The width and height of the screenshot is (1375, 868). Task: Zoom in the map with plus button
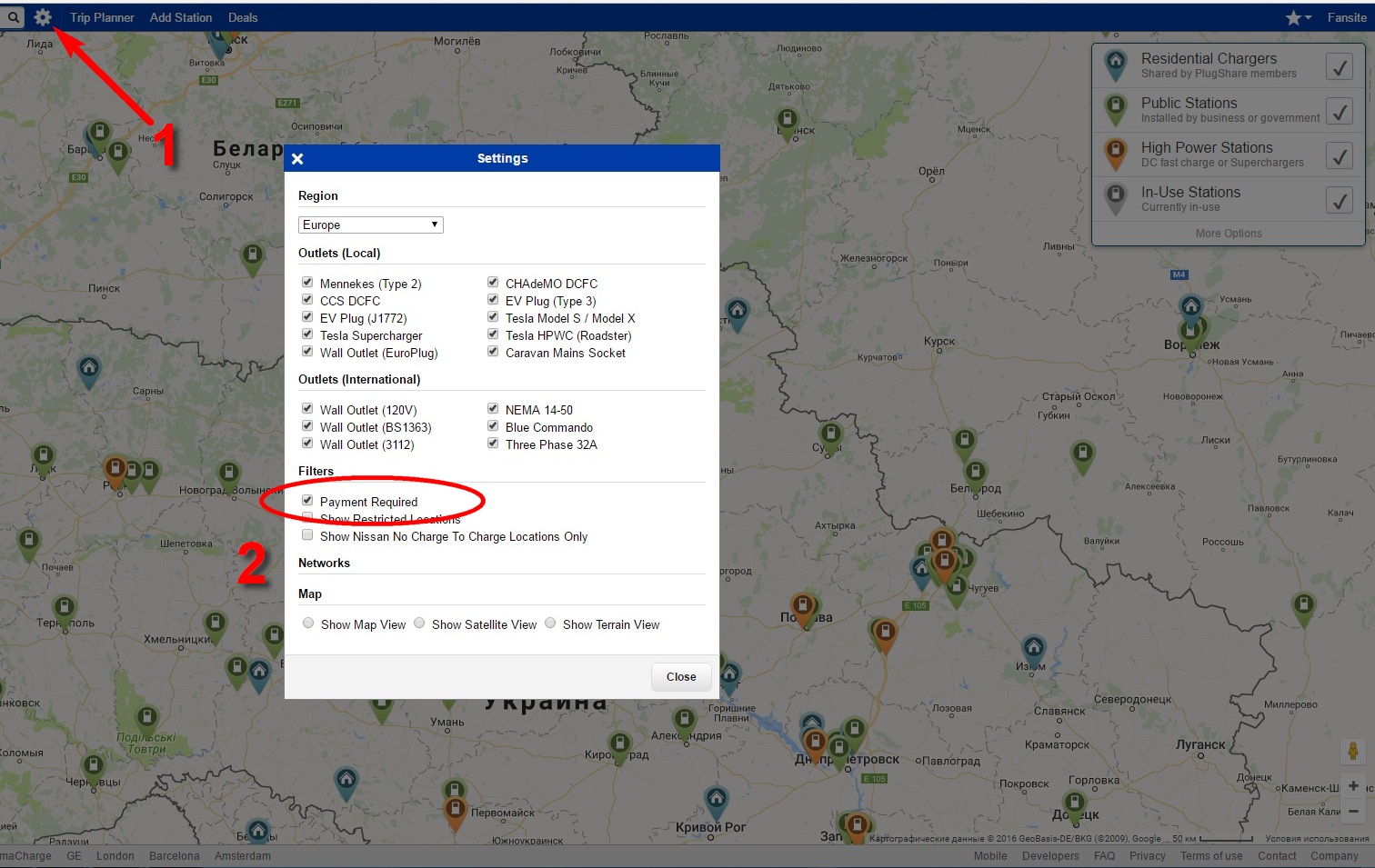1353,786
